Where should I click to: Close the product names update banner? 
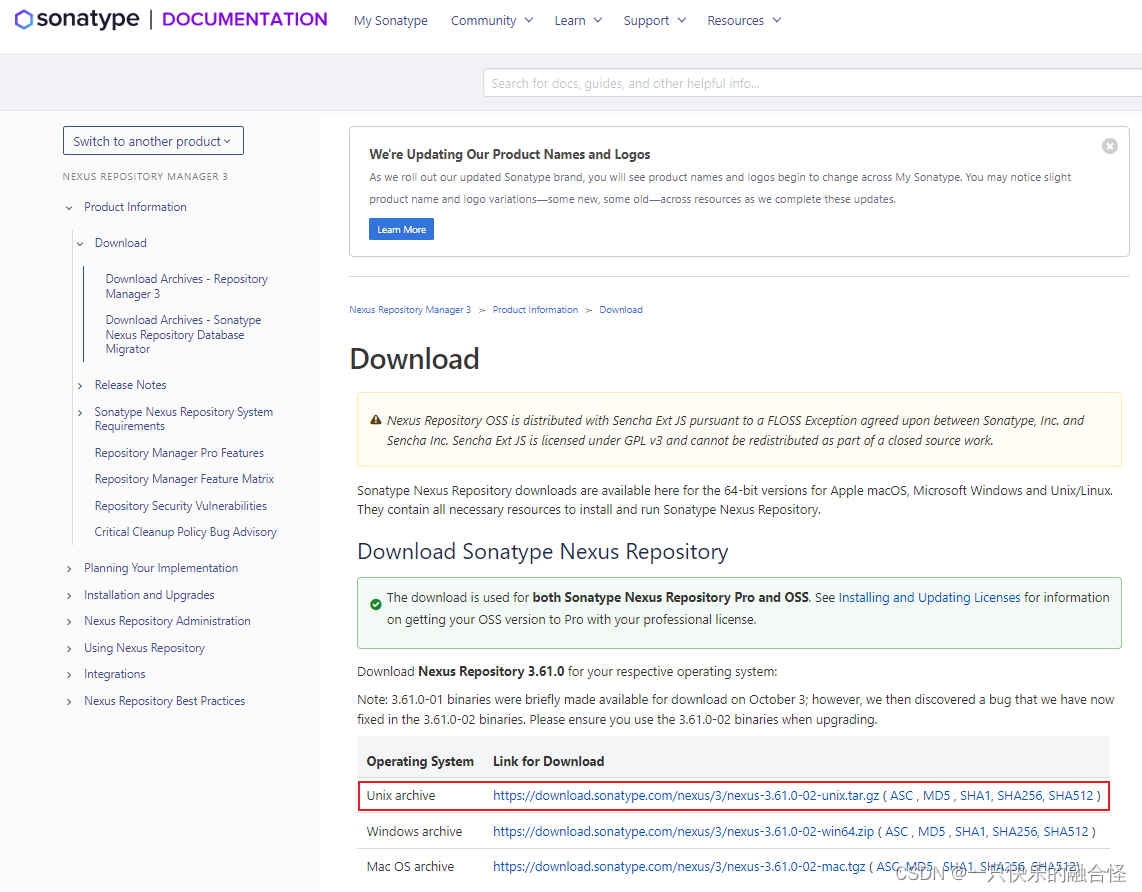click(1109, 146)
